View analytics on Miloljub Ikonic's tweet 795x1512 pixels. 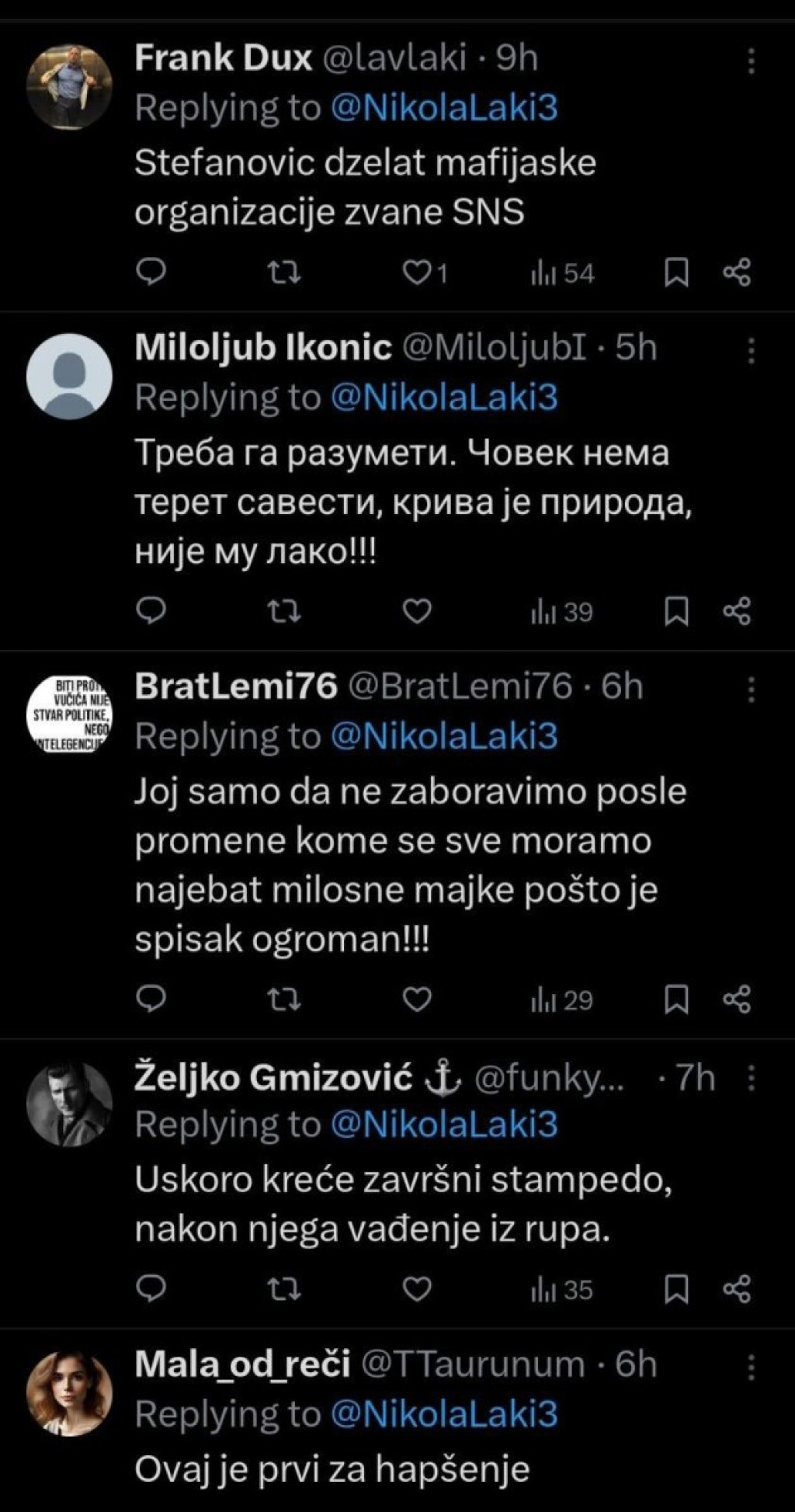562,613
